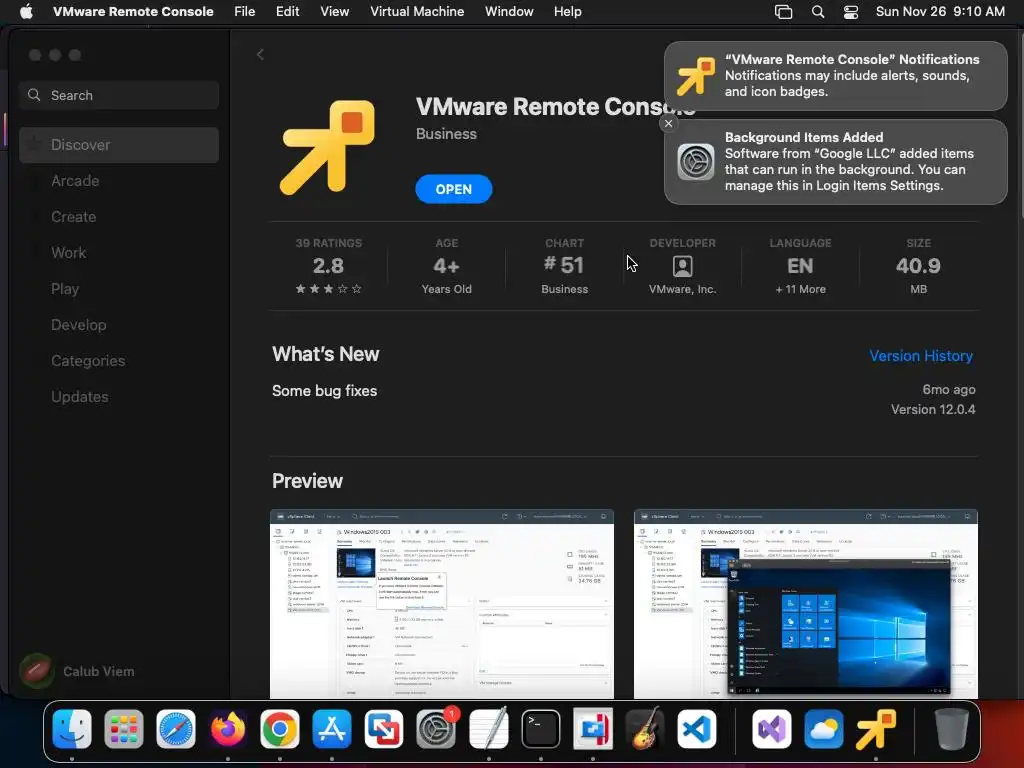Dismiss the Background Items Added notification
1024x768 pixels.
(668, 123)
